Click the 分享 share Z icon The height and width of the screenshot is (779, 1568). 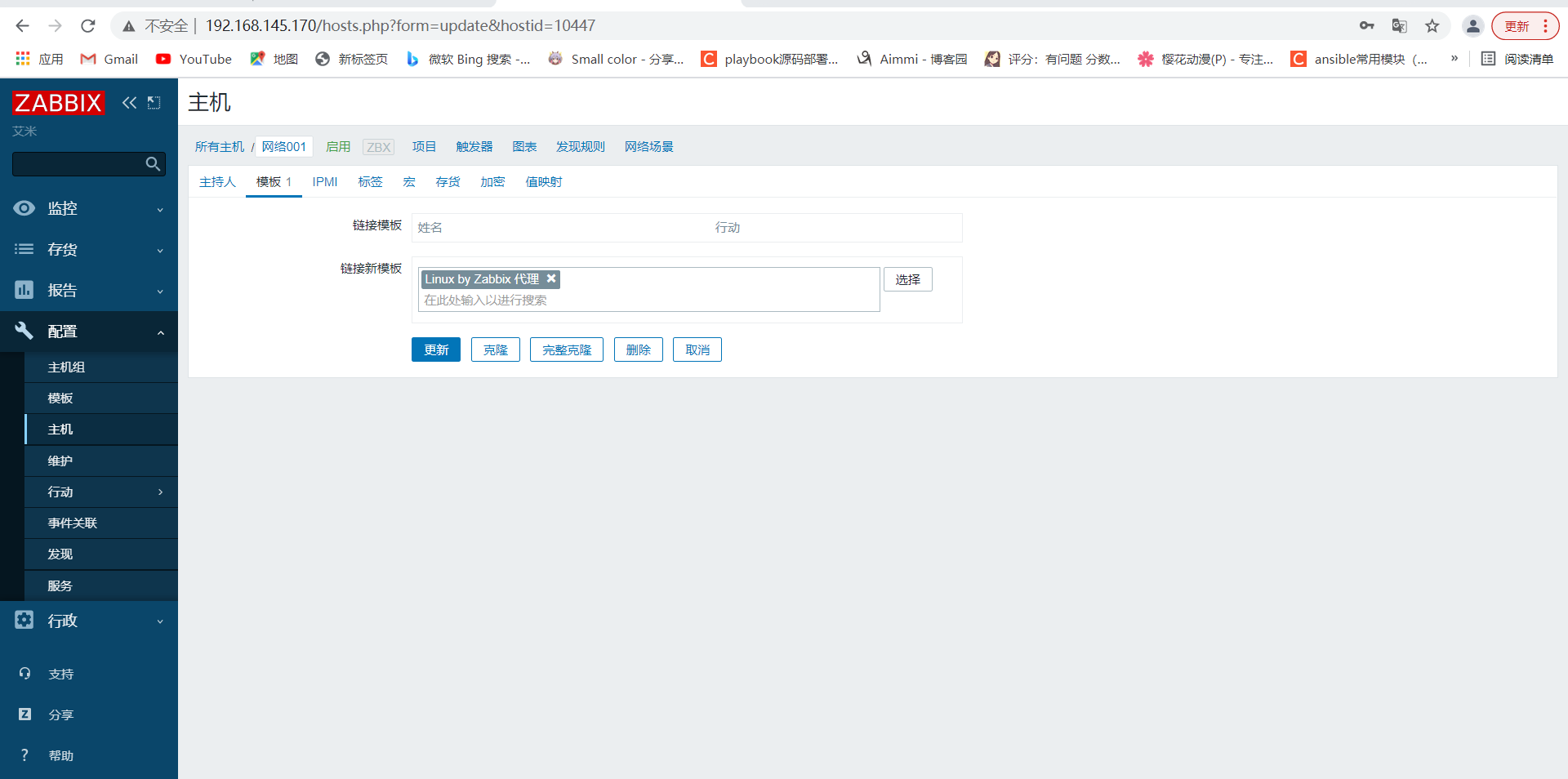[24, 714]
